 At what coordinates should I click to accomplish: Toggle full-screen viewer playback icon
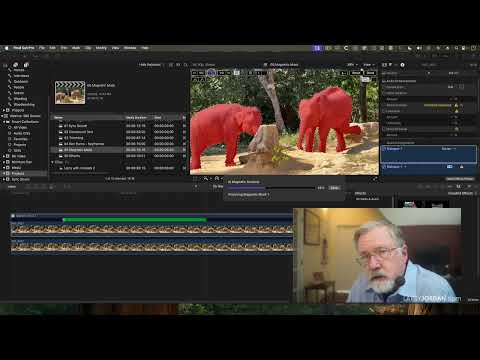tap(375, 179)
